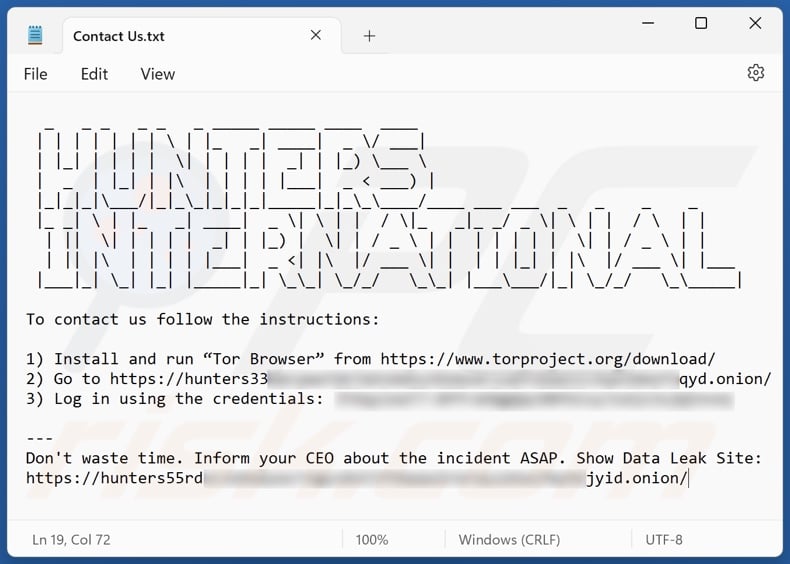The width and height of the screenshot is (790, 564).
Task: Select the Contact Us.txt tab
Action: pyautogui.click(x=202, y=35)
